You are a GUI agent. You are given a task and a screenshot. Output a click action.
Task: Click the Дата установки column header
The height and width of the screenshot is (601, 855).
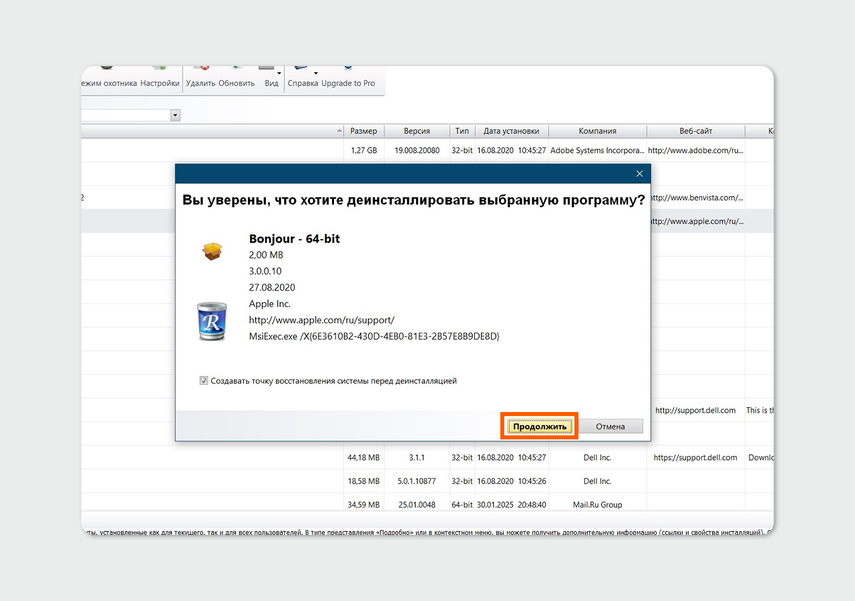[x=511, y=131]
